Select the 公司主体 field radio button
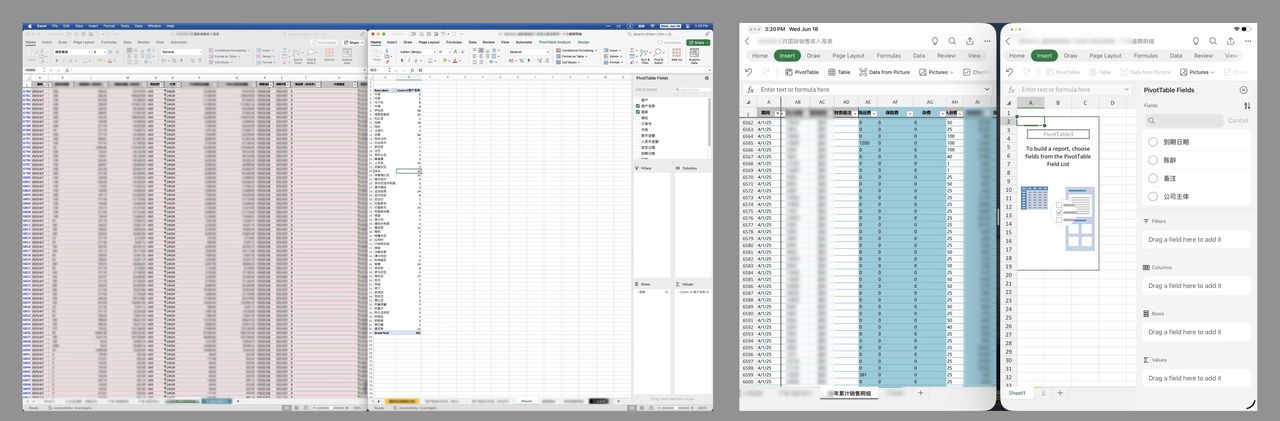The height and width of the screenshot is (421, 1280). click(x=1153, y=196)
